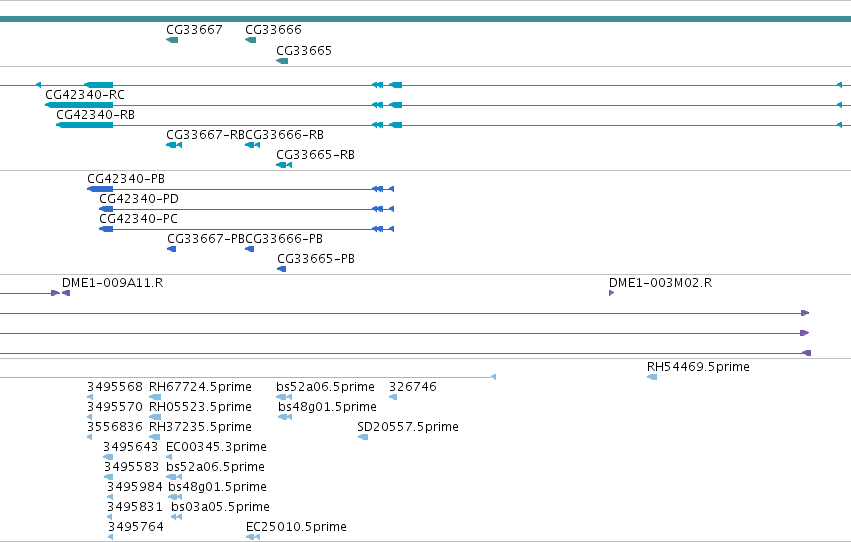Click the CG42340-PD protein label

click(138, 199)
